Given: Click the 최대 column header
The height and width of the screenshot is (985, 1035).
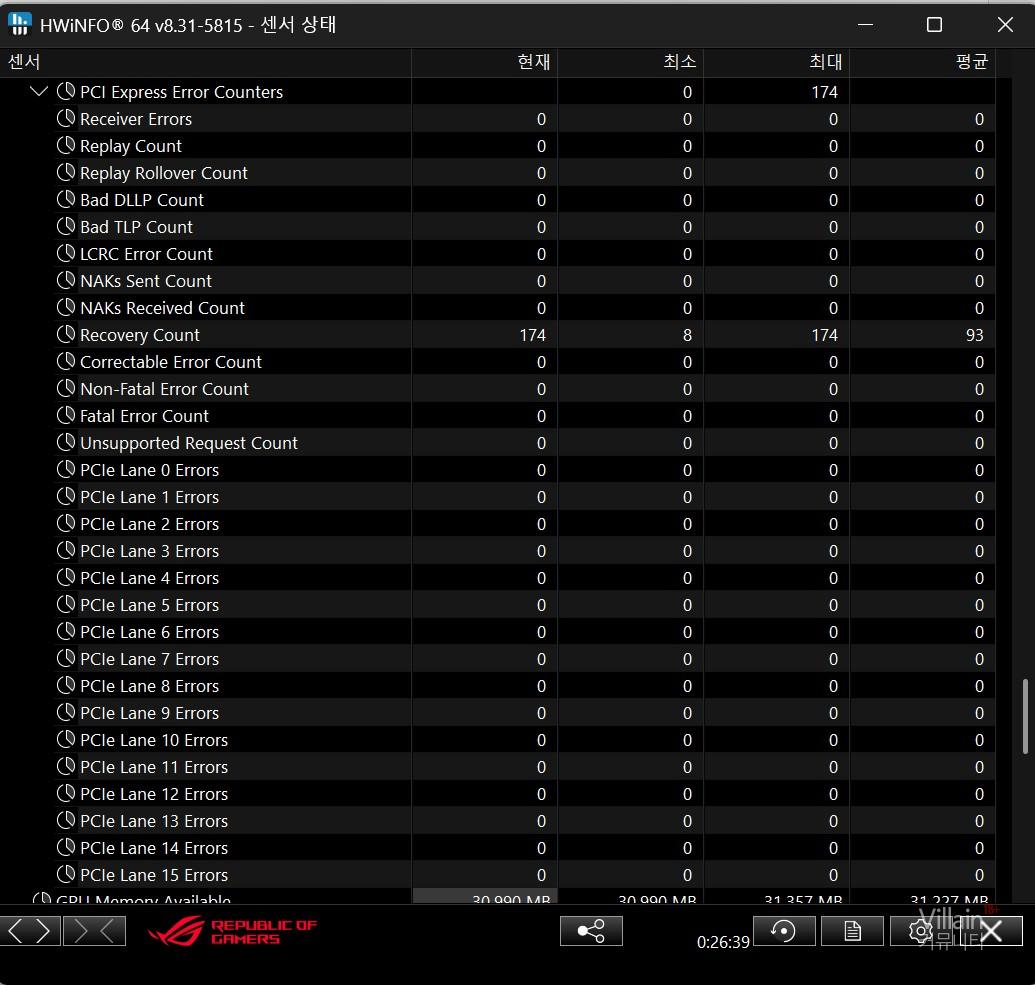Looking at the screenshot, I should coord(777,62).
